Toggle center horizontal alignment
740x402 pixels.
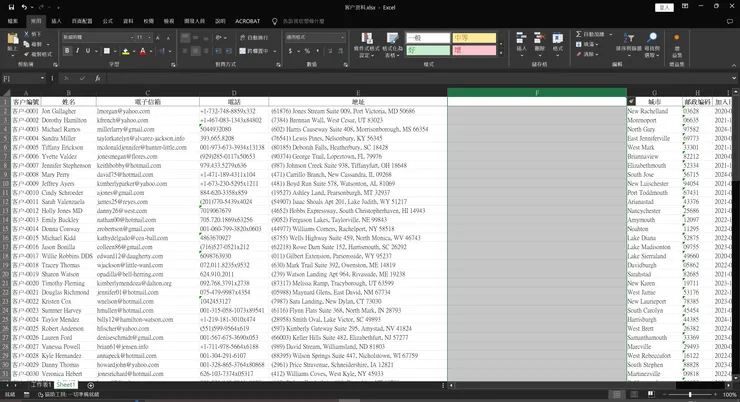coord(195,51)
